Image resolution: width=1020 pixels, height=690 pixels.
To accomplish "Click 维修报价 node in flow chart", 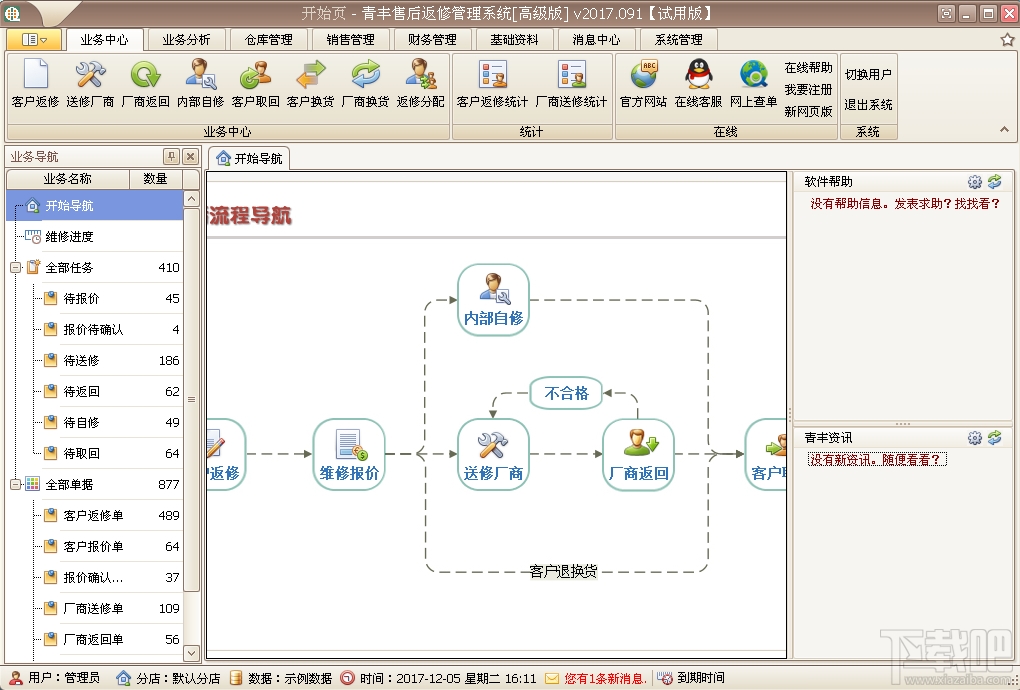I will pos(349,455).
